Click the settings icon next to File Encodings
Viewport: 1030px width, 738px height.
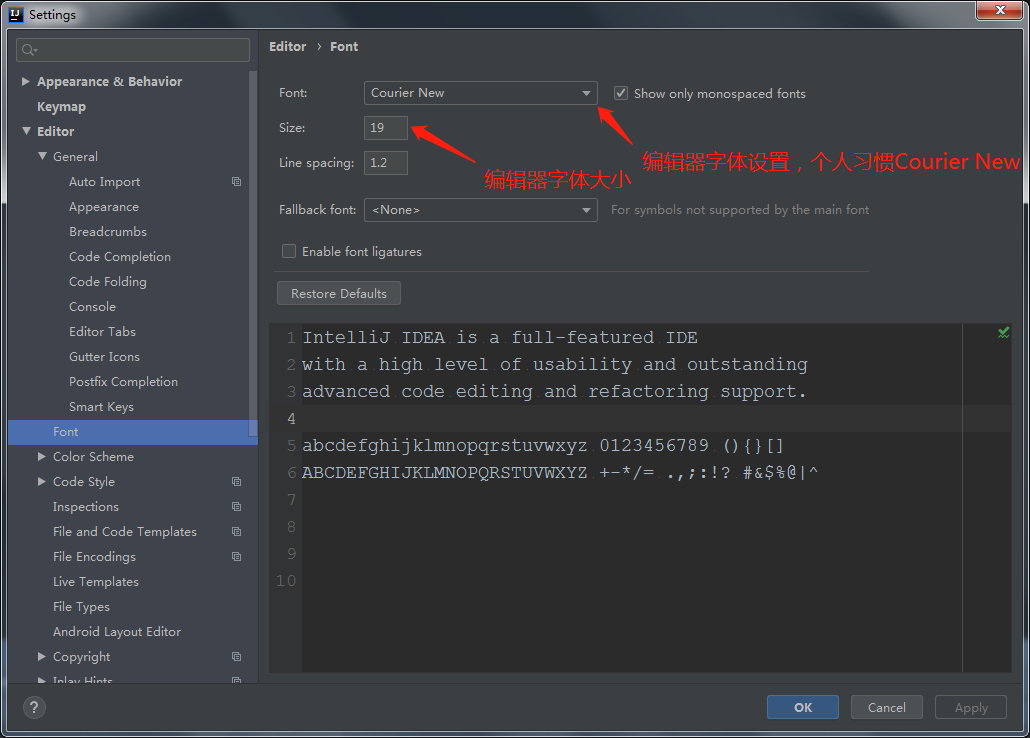coord(236,556)
